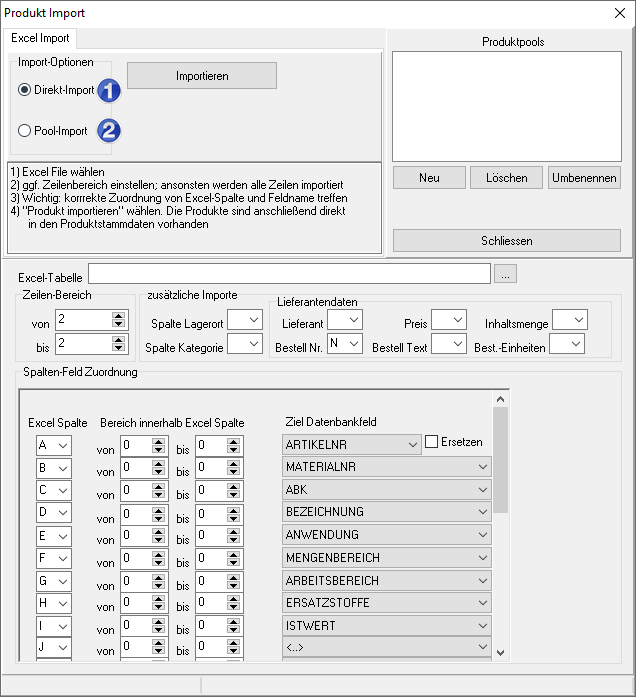Open the ABK target field dropdown
This screenshot has width=636, height=697.
pyautogui.click(x=387, y=490)
